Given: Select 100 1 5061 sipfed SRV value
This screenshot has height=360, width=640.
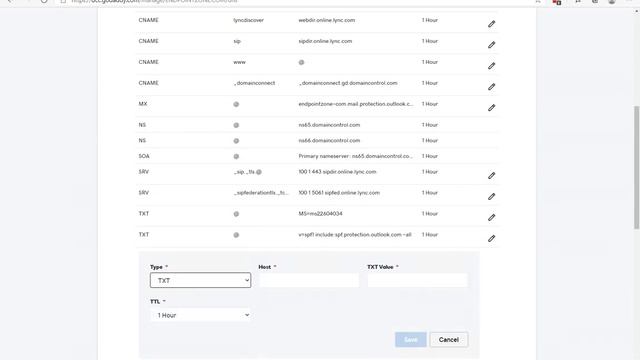Looking at the screenshot, I should pos(339,193).
